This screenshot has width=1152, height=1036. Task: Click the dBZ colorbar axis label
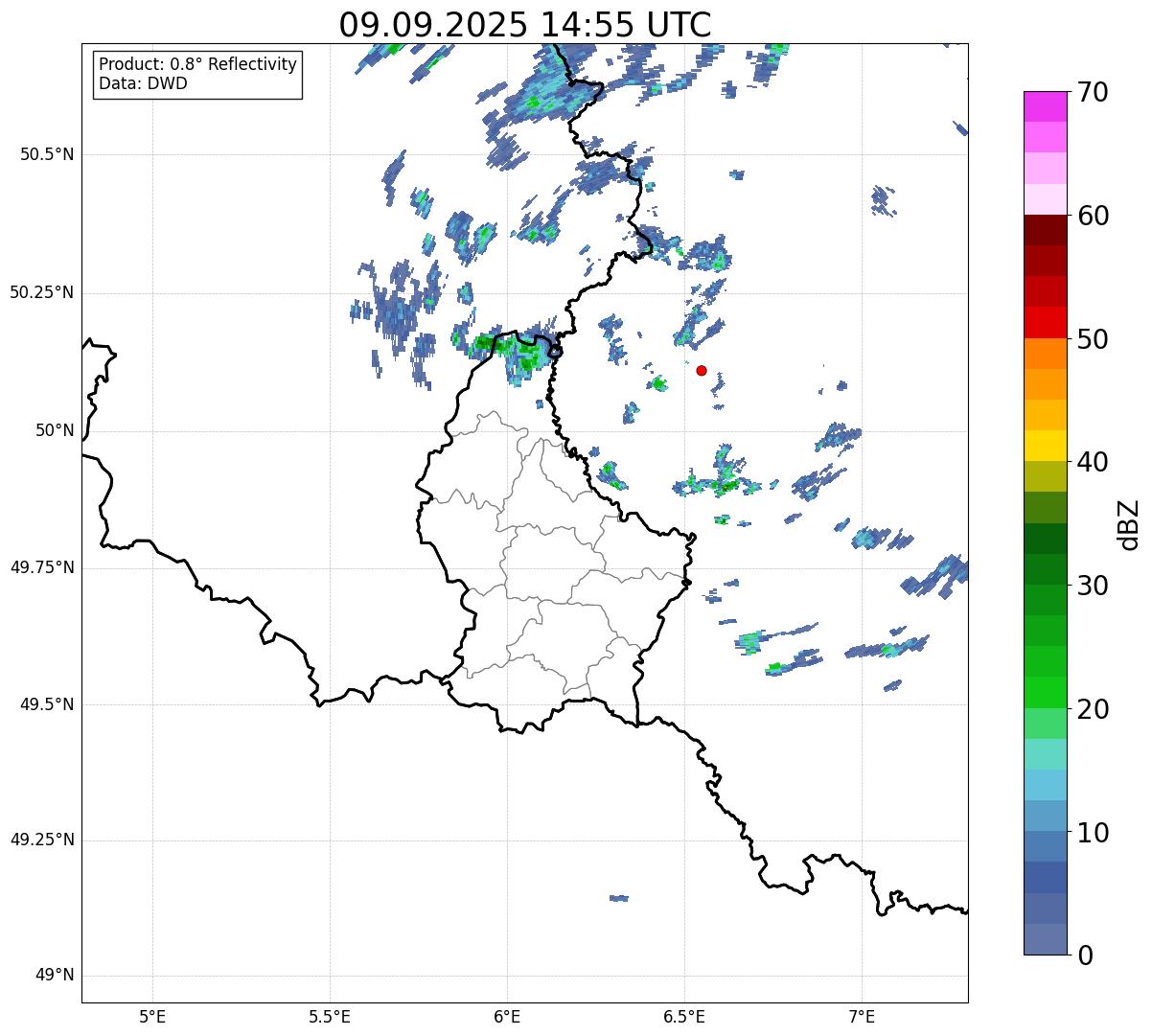(x=1129, y=524)
